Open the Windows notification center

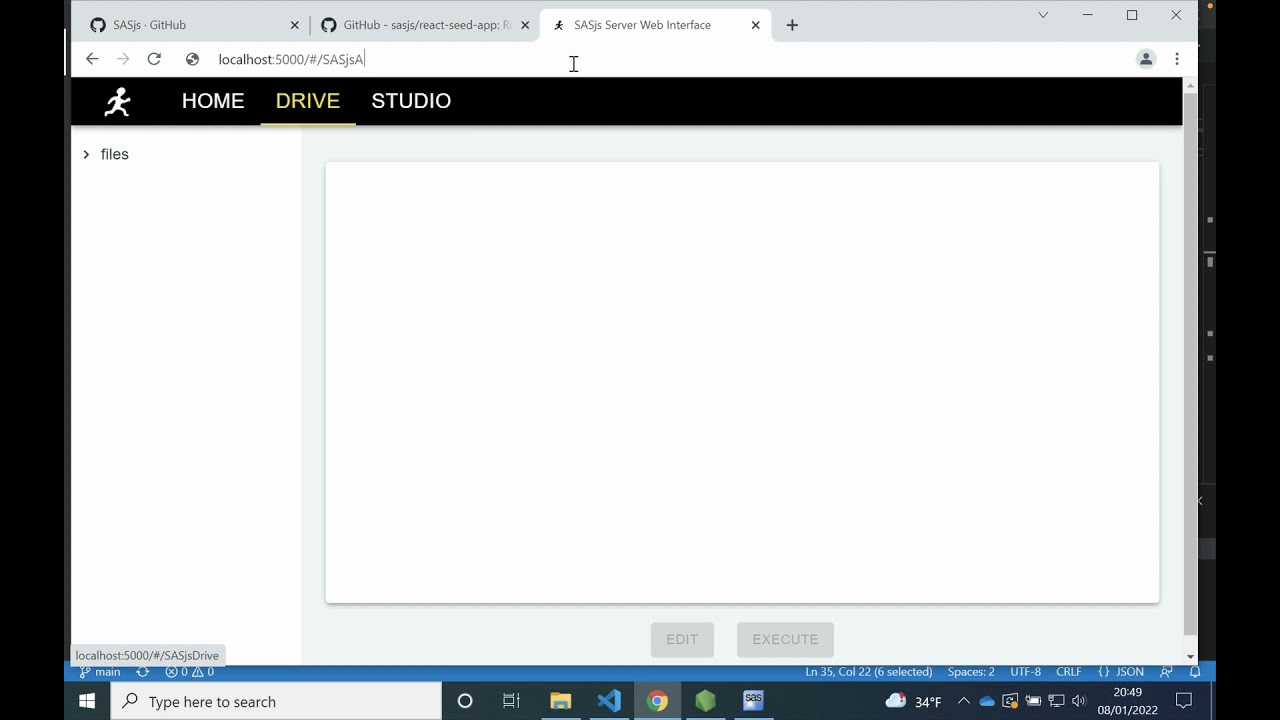tap(1184, 701)
